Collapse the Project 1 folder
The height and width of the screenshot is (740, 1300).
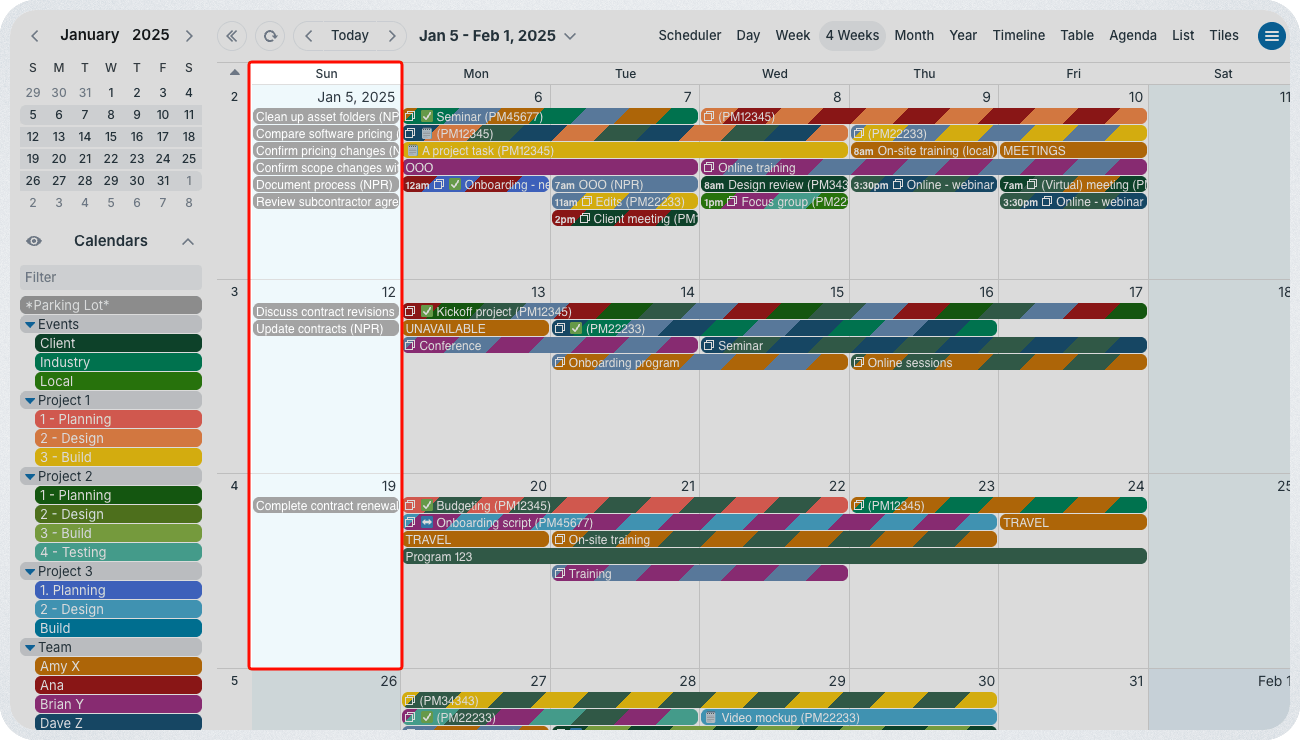click(30, 400)
